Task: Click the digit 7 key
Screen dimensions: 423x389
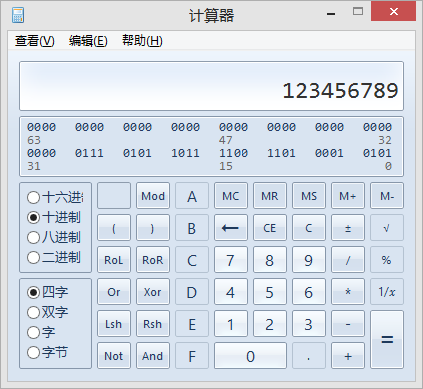Action: [x=231, y=260]
